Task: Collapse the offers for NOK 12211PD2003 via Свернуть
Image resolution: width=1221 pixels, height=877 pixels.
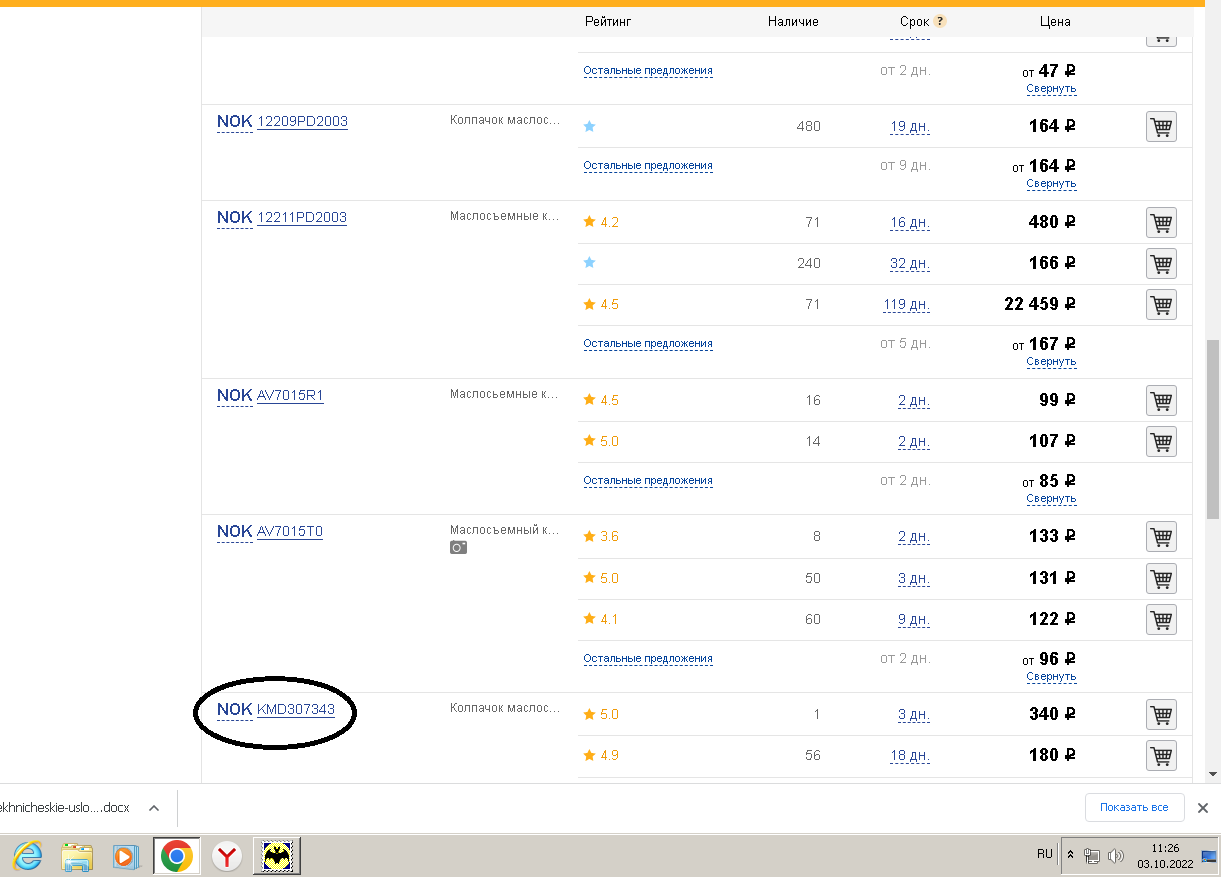Action: pyautogui.click(x=1050, y=362)
